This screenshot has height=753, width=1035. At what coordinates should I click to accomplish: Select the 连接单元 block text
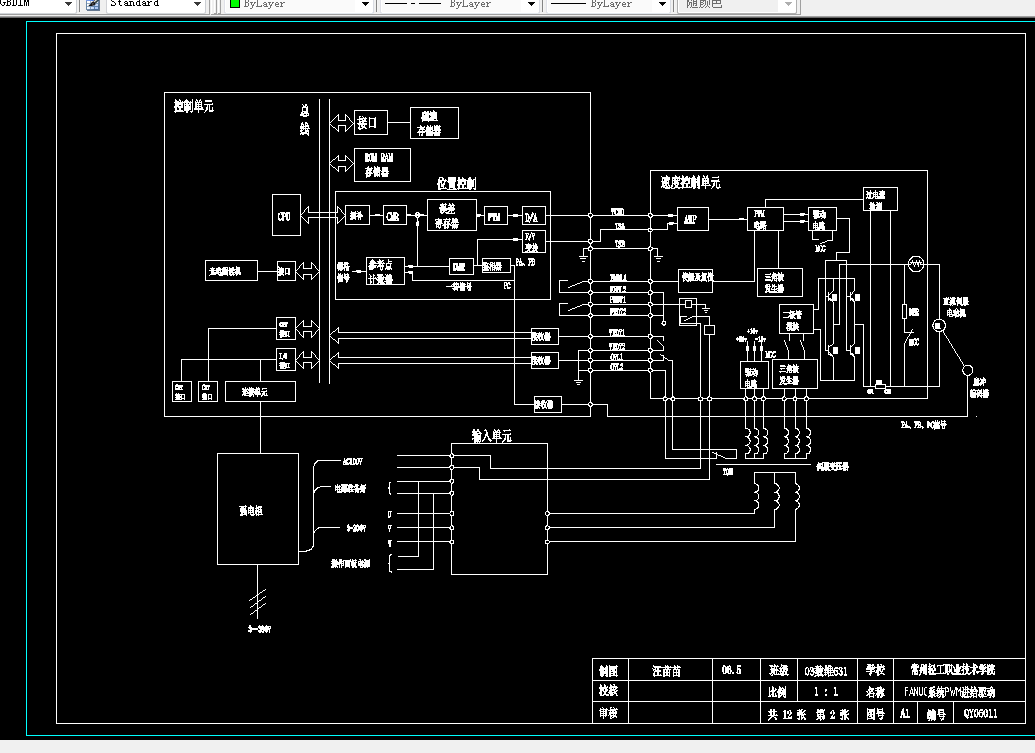(255, 392)
